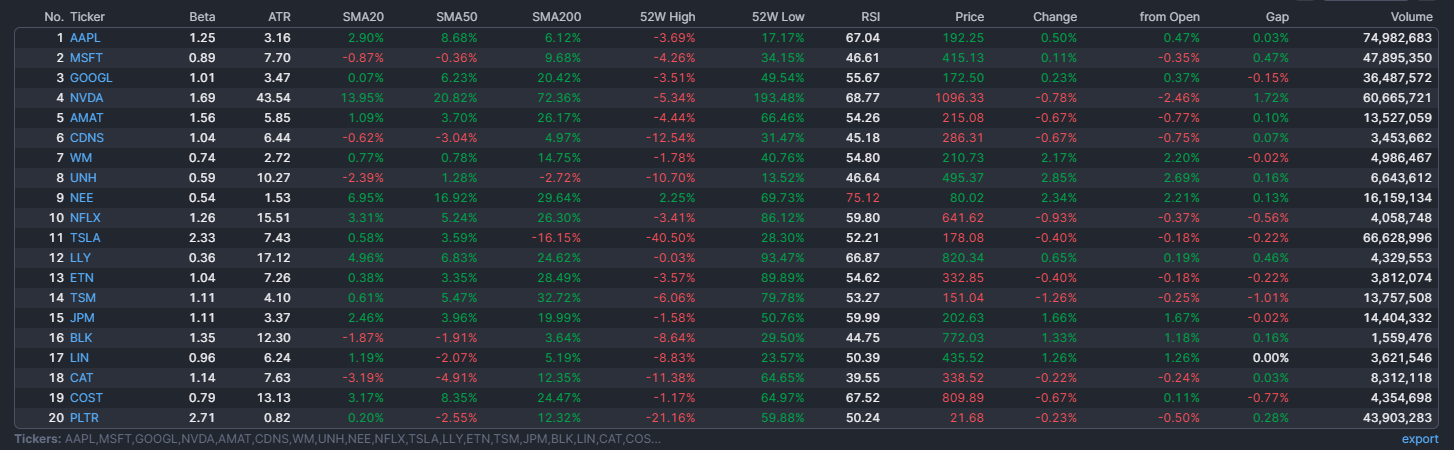Open the NEE ticker link
The width and height of the screenshot is (1454, 450).
(82, 197)
